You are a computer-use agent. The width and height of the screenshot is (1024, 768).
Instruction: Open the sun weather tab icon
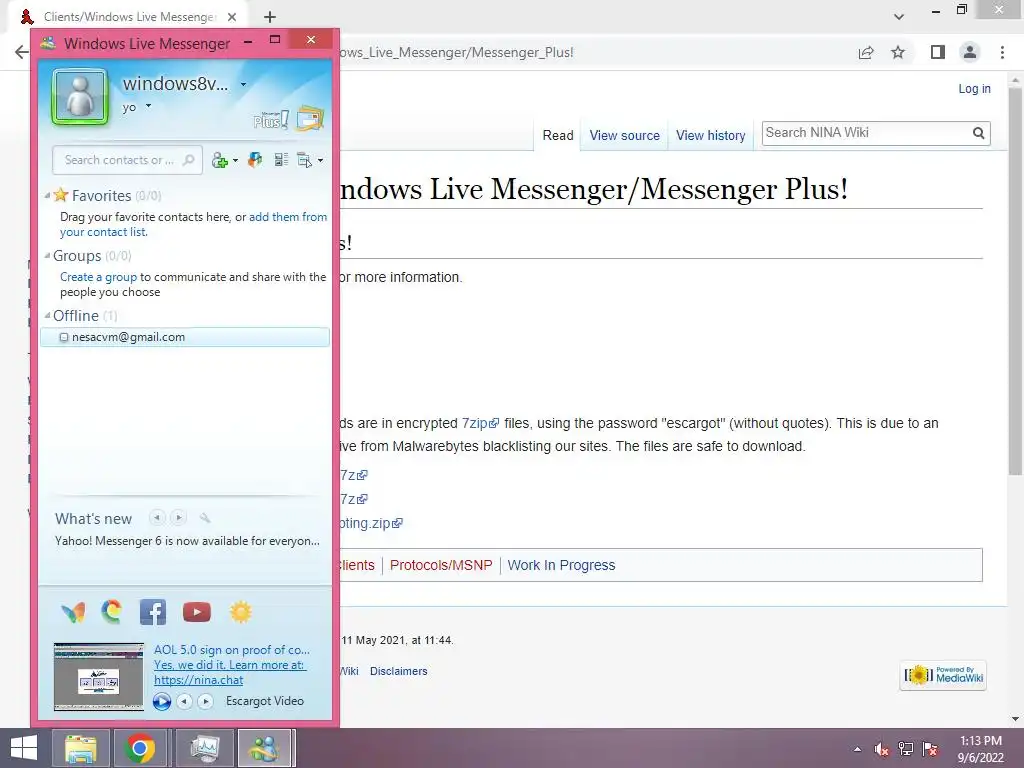(240, 612)
